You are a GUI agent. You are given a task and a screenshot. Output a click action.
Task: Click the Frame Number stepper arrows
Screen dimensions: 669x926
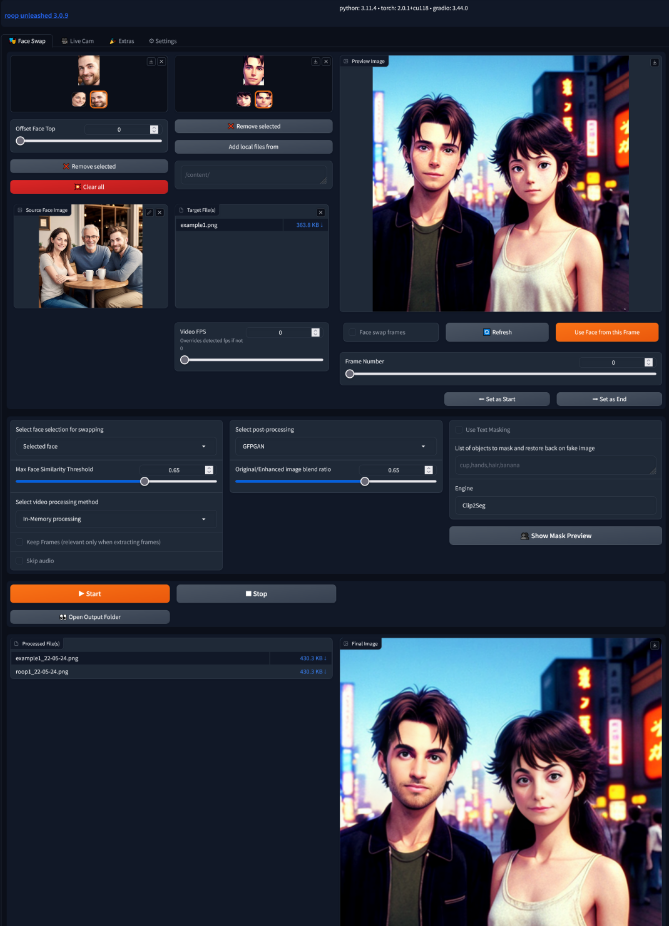tap(648, 362)
